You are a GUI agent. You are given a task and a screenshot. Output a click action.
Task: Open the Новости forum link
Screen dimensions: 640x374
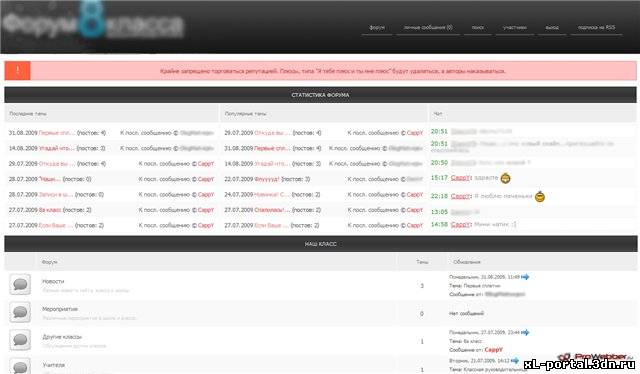53,281
